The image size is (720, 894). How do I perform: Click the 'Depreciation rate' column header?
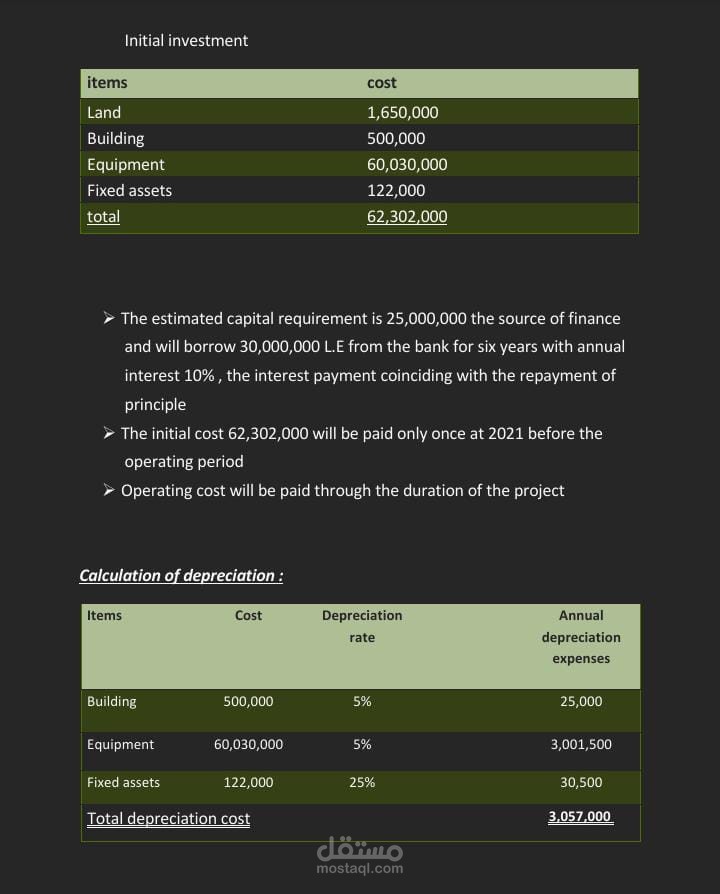(x=362, y=626)
